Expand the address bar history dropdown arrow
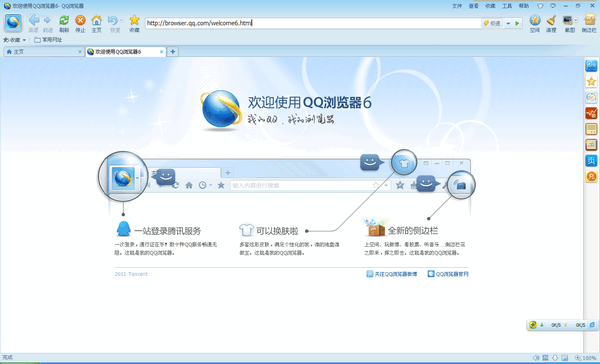600x364 pixels. point(508,23)
